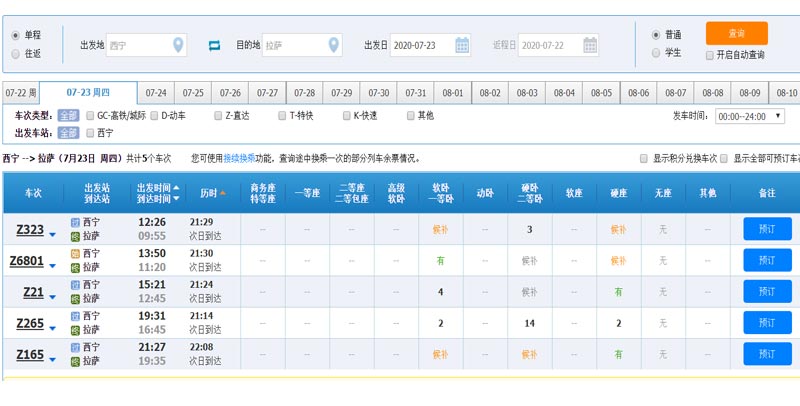
Task: Click the soft sleeper 有 cell for Z6801
Action: click(440, 261)
